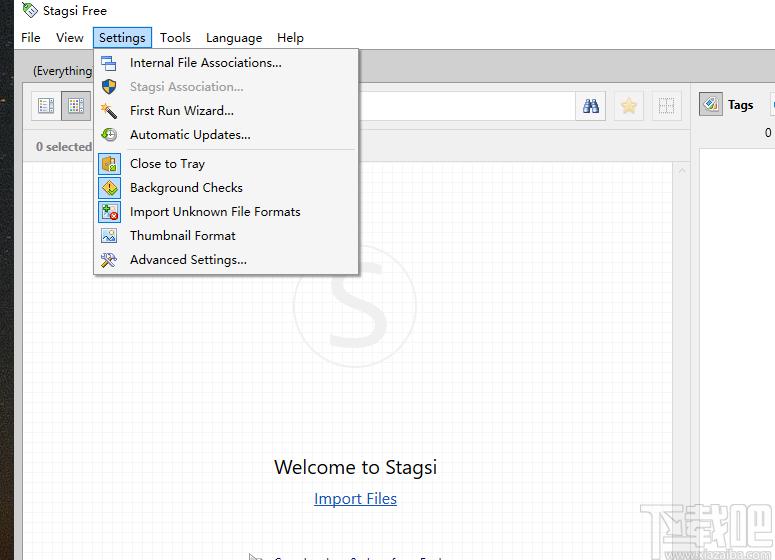This screenshot has width=775, height=560.
Task: Click the Stagsi Free title bar icon
Action: point(30,10)
